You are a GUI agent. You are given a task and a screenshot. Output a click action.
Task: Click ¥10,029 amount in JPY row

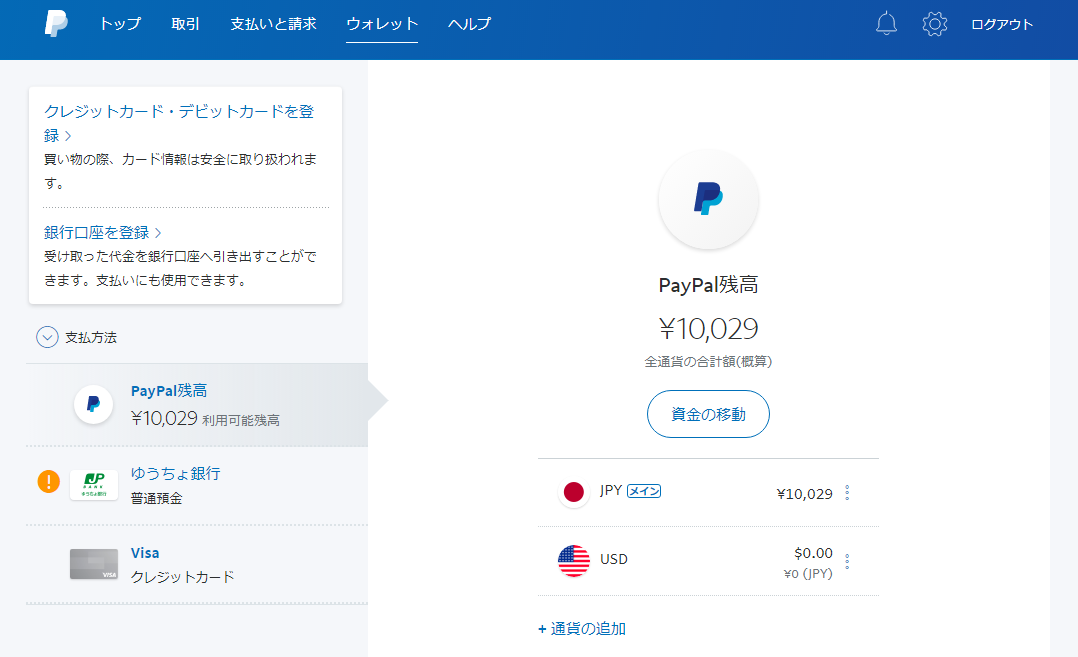coord(804,493)
